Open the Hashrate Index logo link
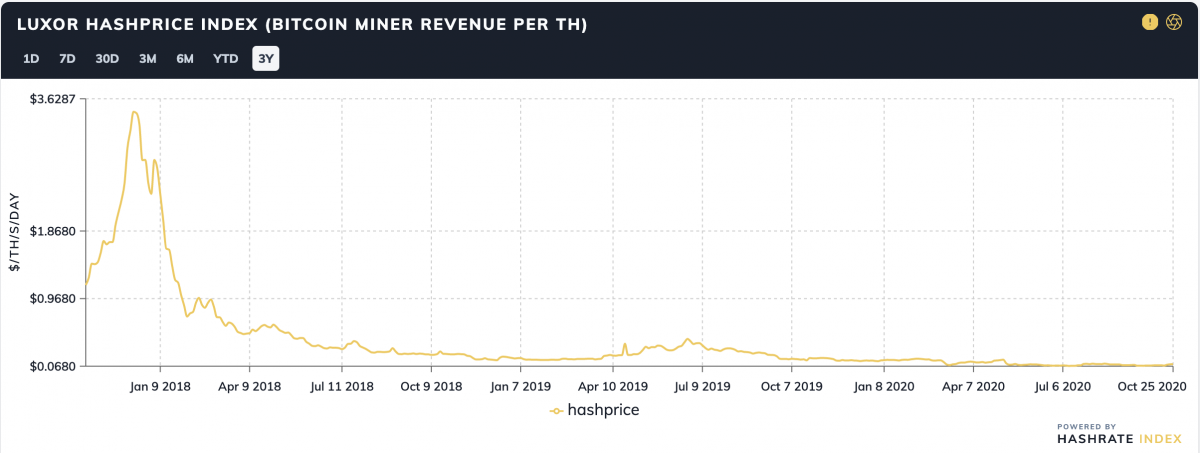This screenshot has width=1200, height=453. [x=1120, y=433]
